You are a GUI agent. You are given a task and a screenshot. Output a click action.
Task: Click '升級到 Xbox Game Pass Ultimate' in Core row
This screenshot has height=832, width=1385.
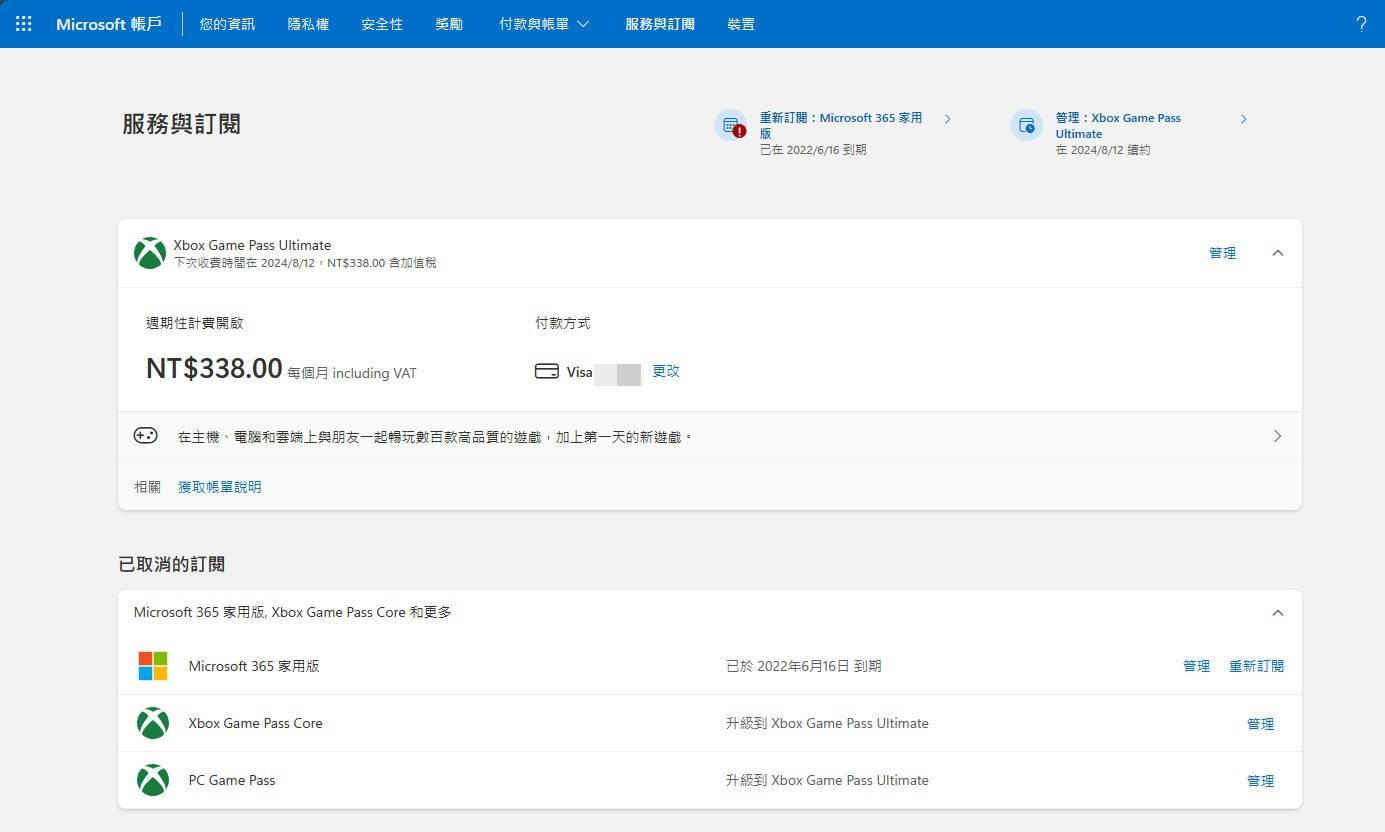(x=827, y=723)
